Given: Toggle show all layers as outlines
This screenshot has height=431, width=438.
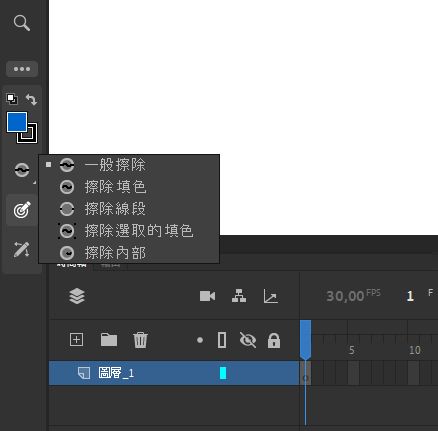Looking at the screenshot, I should coord(222,340).
